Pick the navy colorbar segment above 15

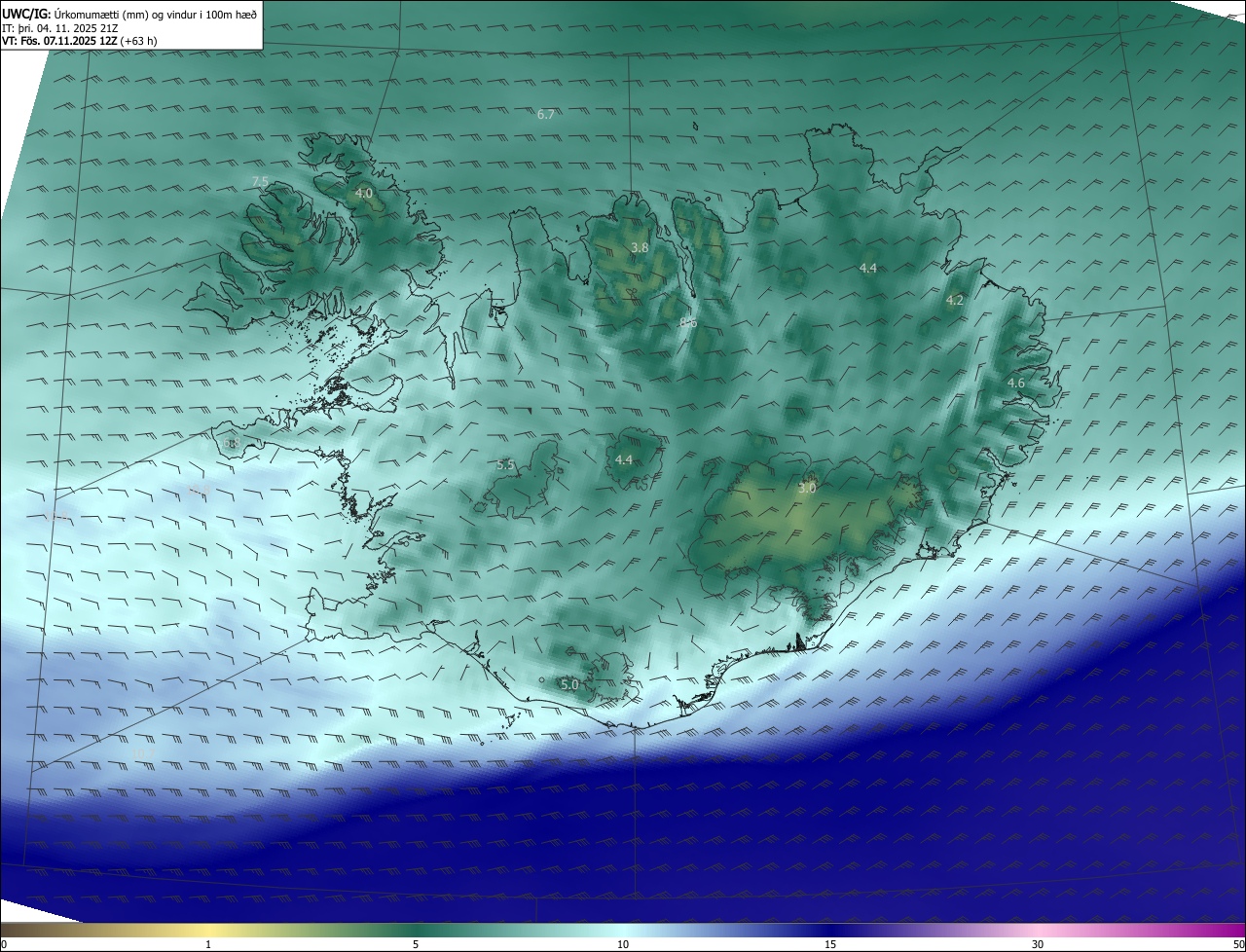tap(830, 930)
